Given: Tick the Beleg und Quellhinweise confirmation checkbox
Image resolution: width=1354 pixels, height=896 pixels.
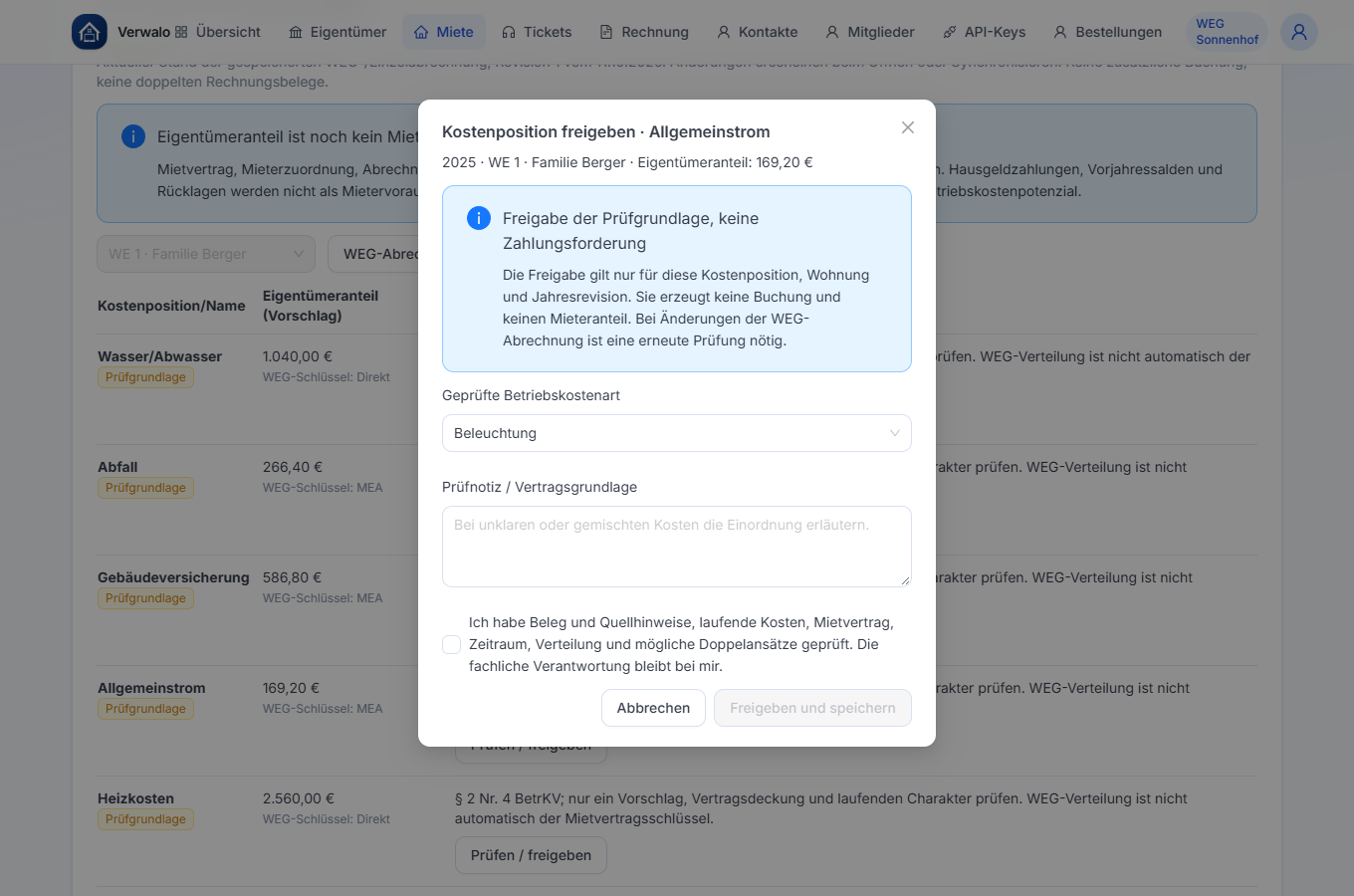Looking at the screenshot, I should click(x=452, y=644).
